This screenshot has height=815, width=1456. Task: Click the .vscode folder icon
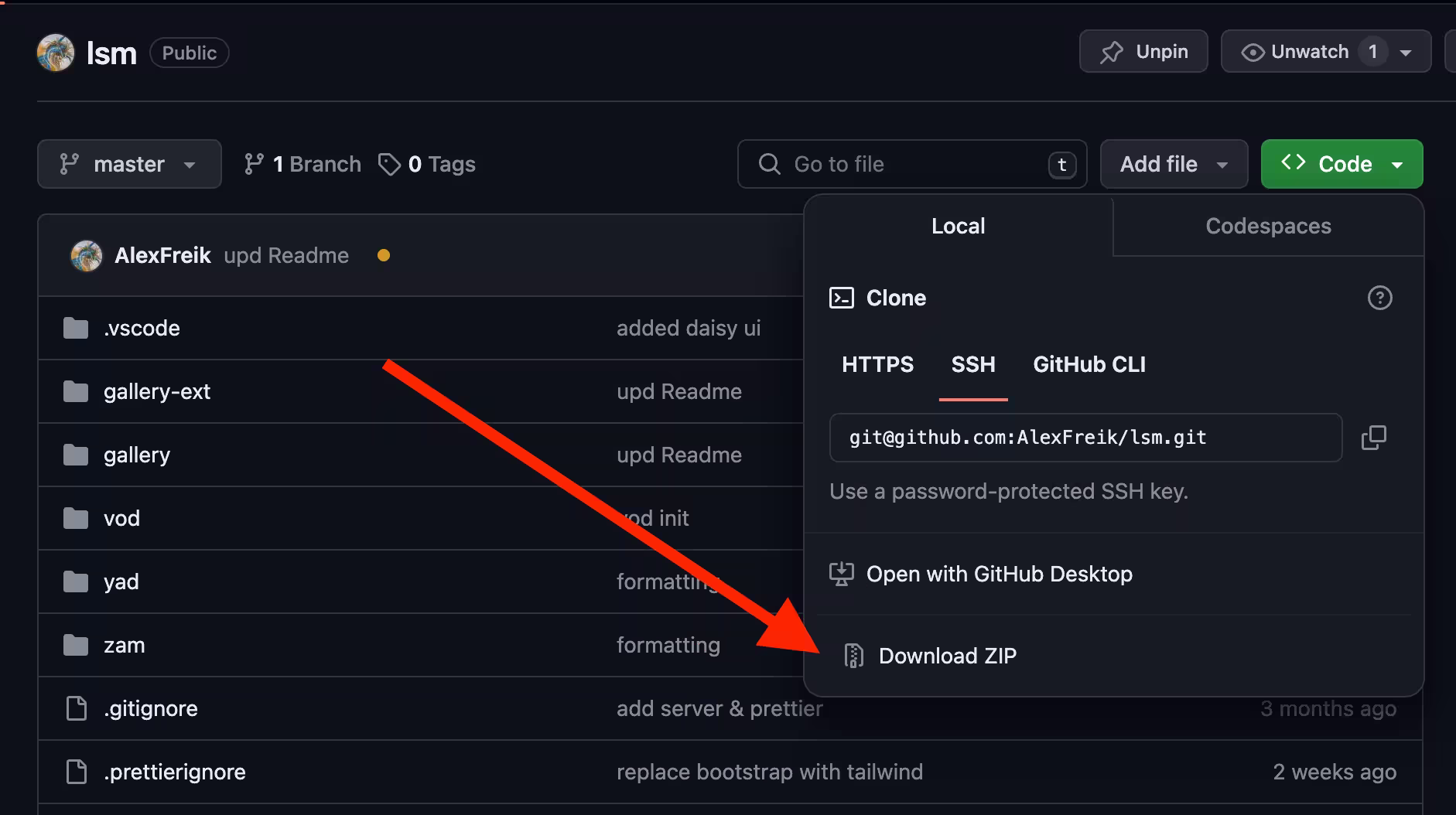click(x=76, y=328)
